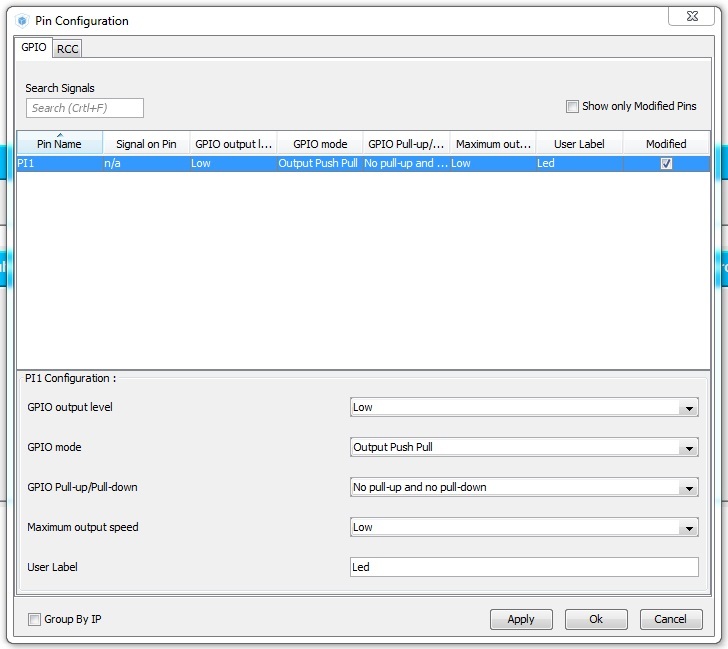Sort by Pin Name column header
This screenshot has width=728, height=649.
coord(59,144)
